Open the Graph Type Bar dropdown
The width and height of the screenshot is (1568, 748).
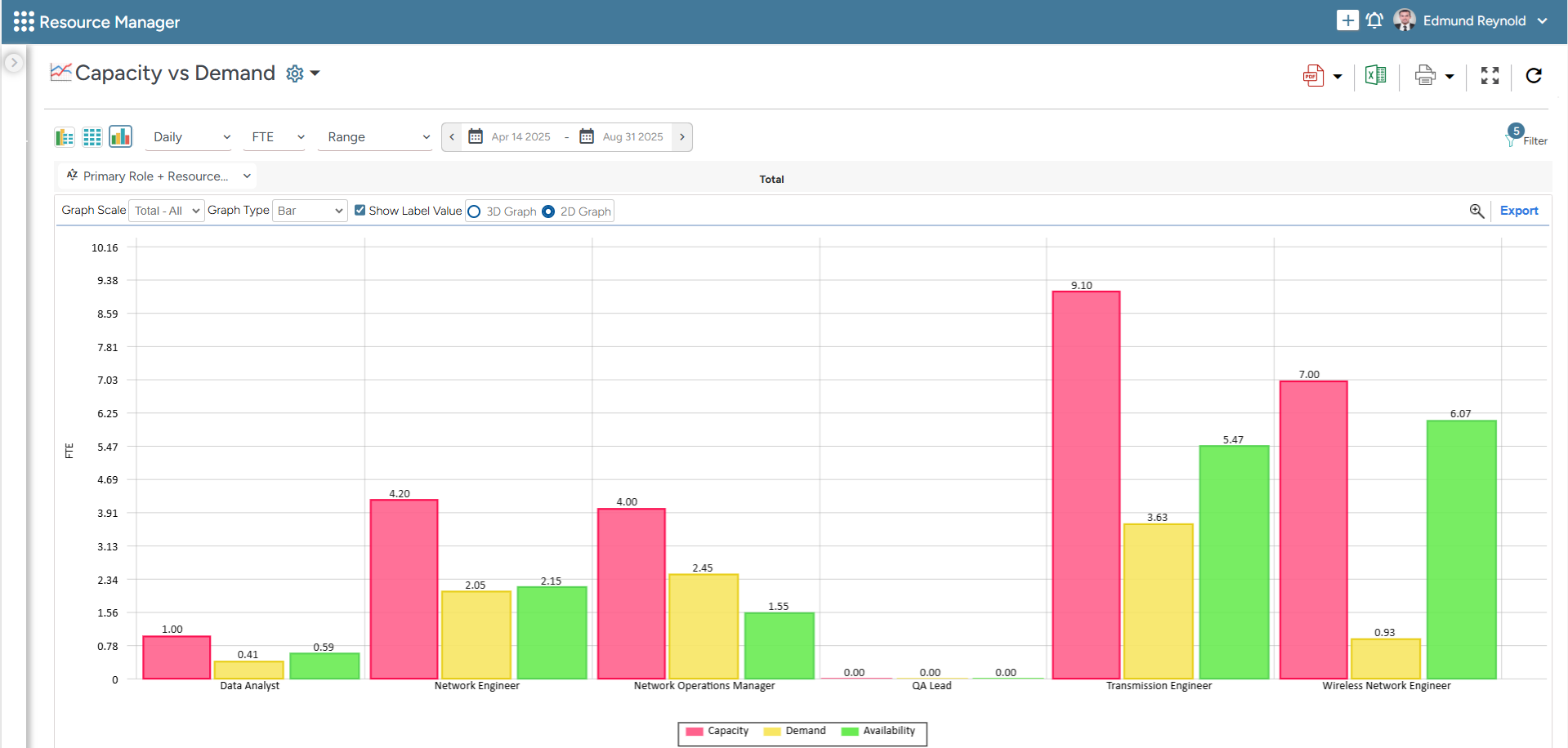[310, 211]
